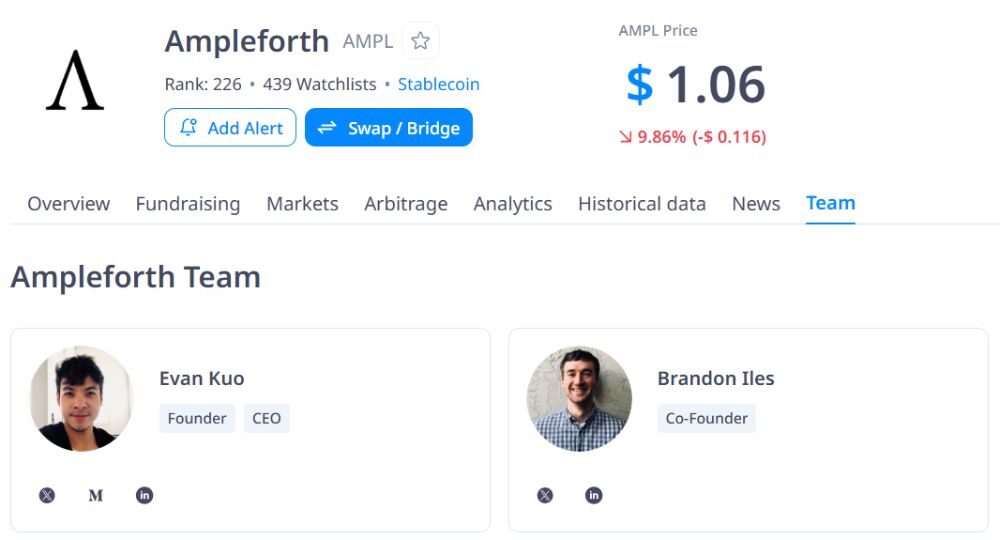Select the Analytics tab
Screen dimensions: 1000x540
[x=513, y=204]
